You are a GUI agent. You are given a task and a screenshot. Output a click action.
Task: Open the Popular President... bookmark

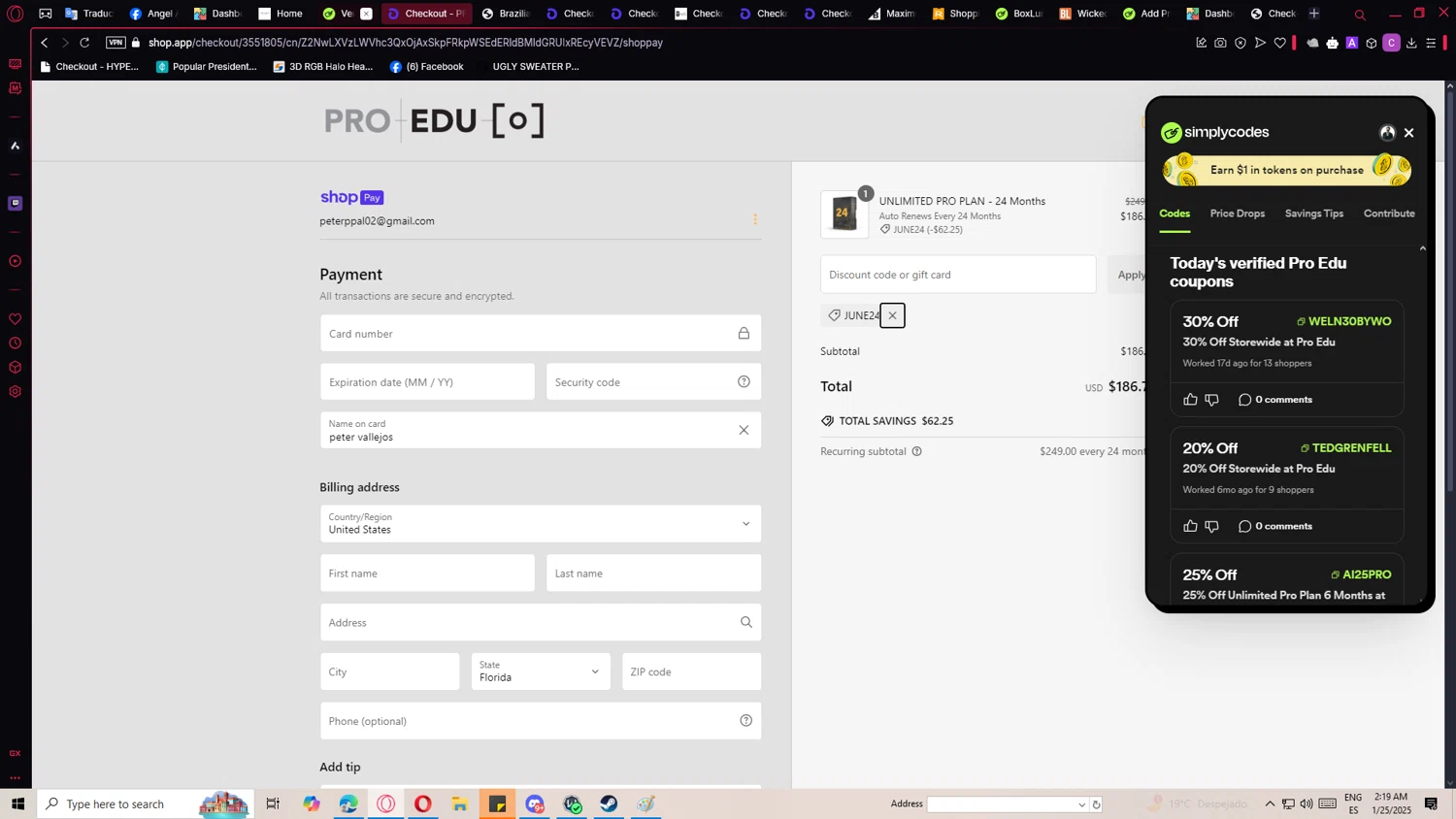207,67
